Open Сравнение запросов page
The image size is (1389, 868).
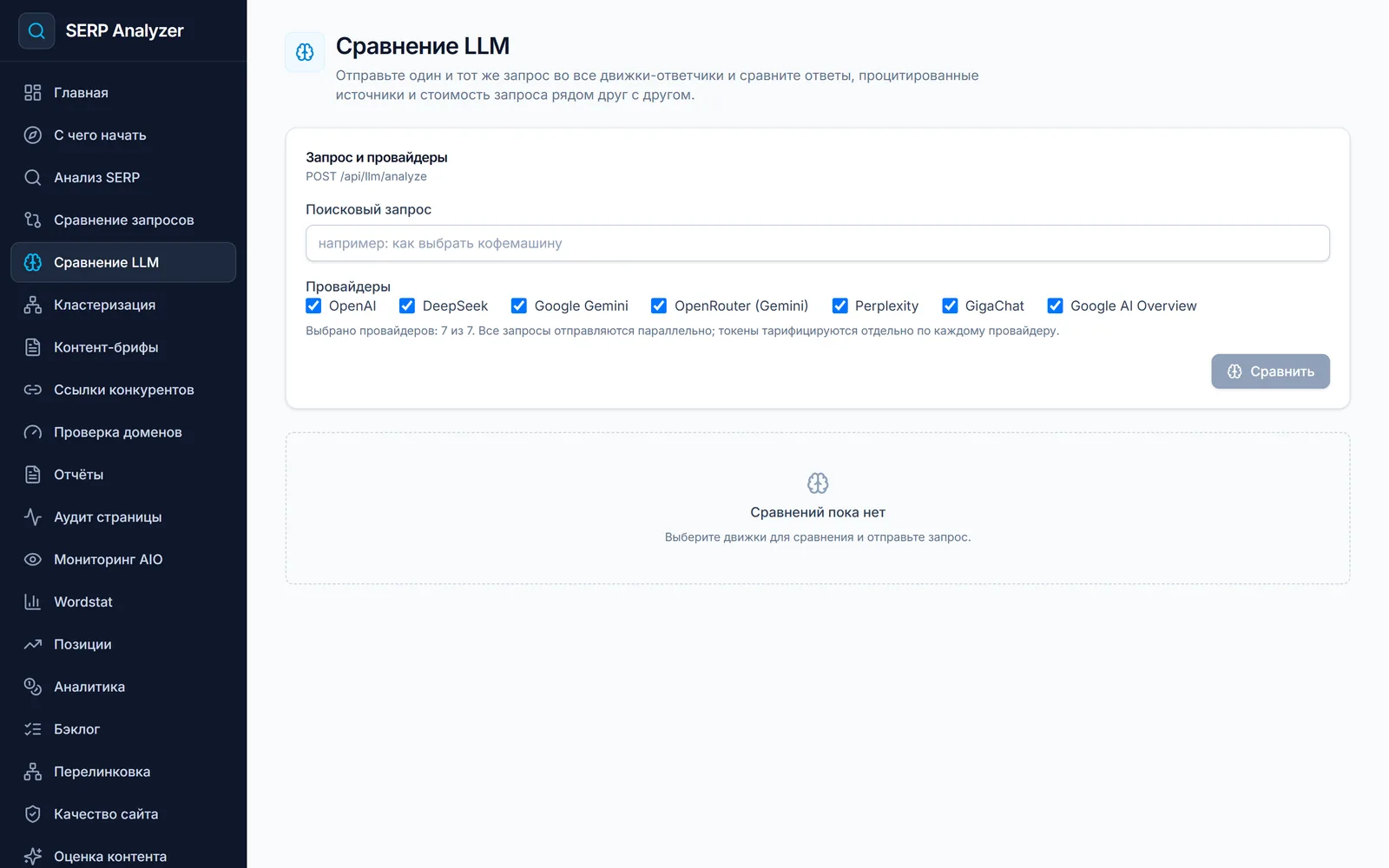123,220
